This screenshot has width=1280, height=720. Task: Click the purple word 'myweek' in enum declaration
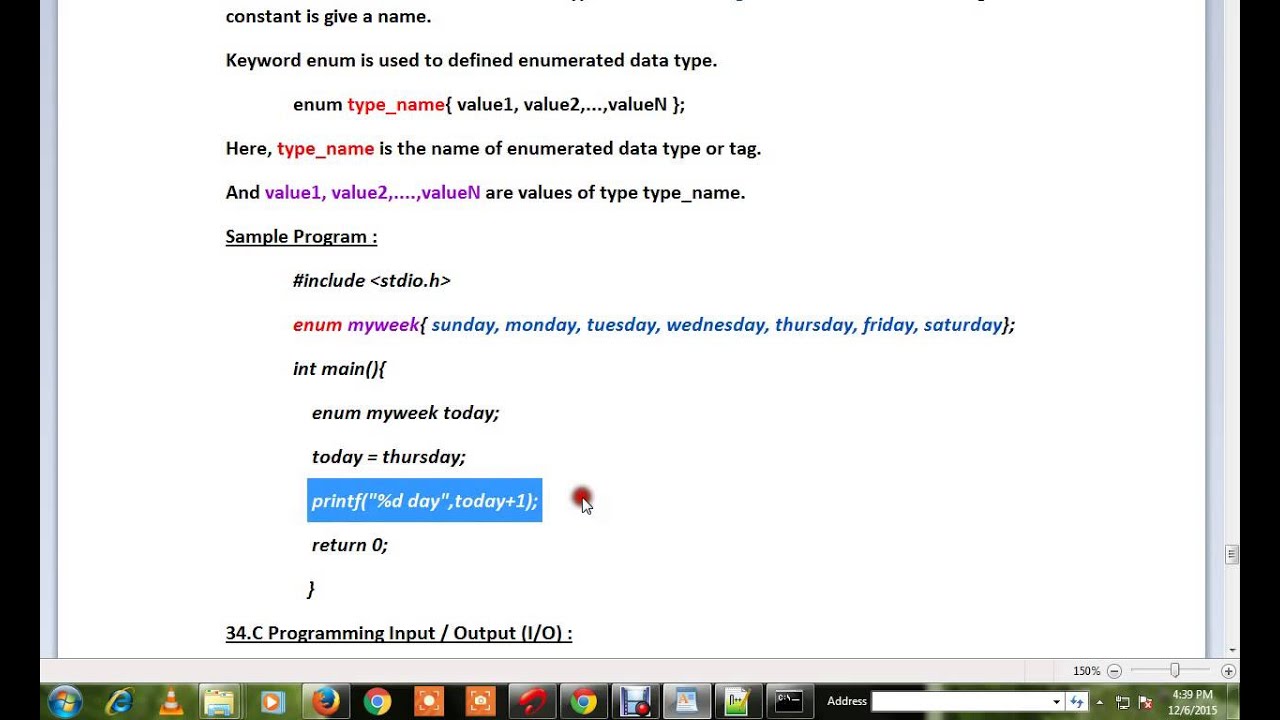[x=383, y=325]
